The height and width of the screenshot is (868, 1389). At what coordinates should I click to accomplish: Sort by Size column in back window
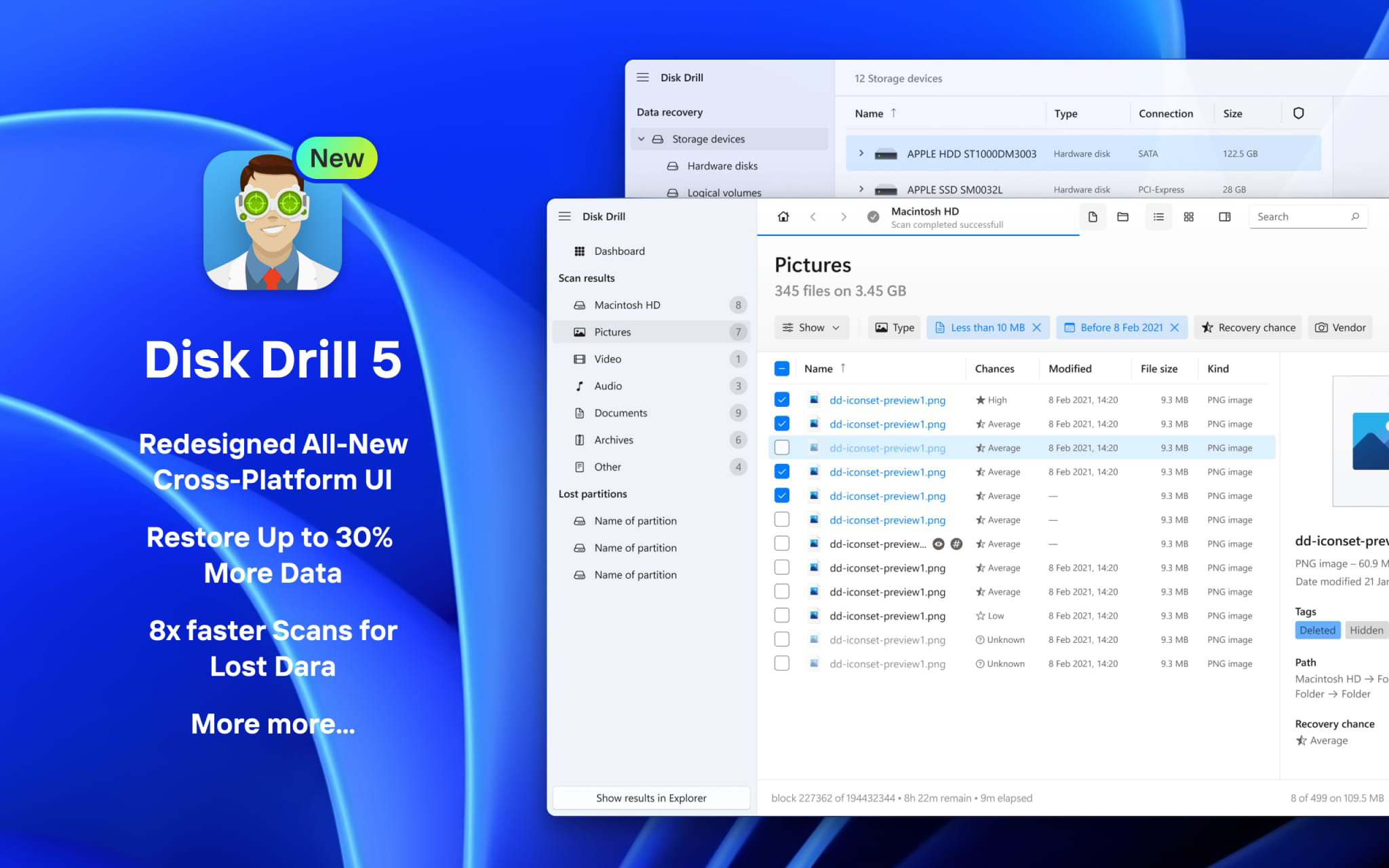click(x=1232, y=113)
